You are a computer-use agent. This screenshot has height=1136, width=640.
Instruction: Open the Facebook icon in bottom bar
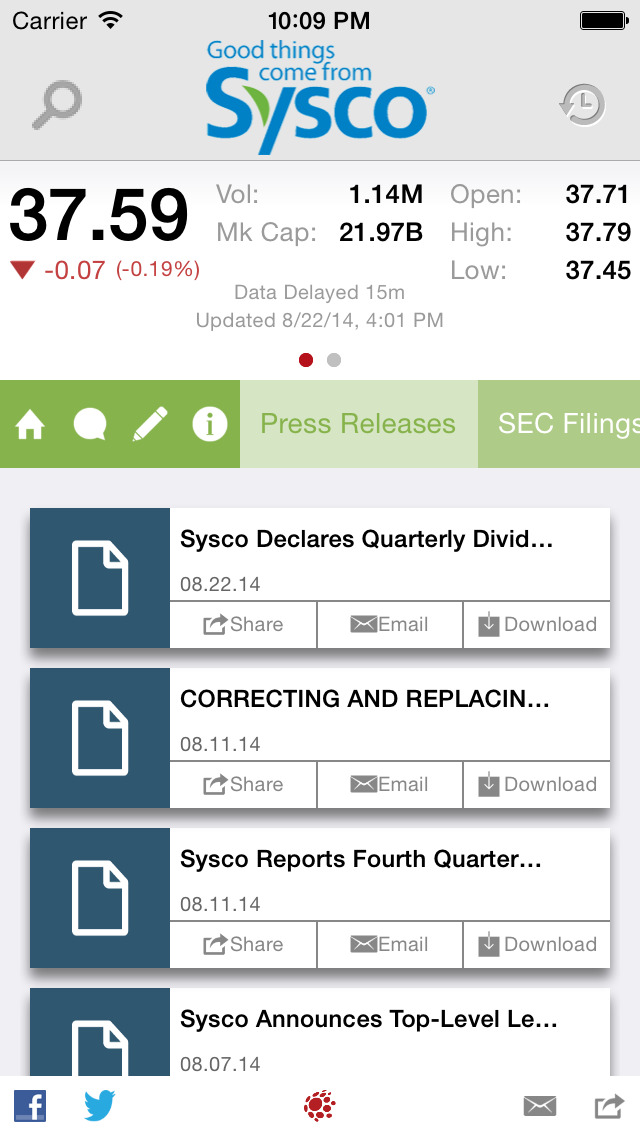click(30, 1106)
